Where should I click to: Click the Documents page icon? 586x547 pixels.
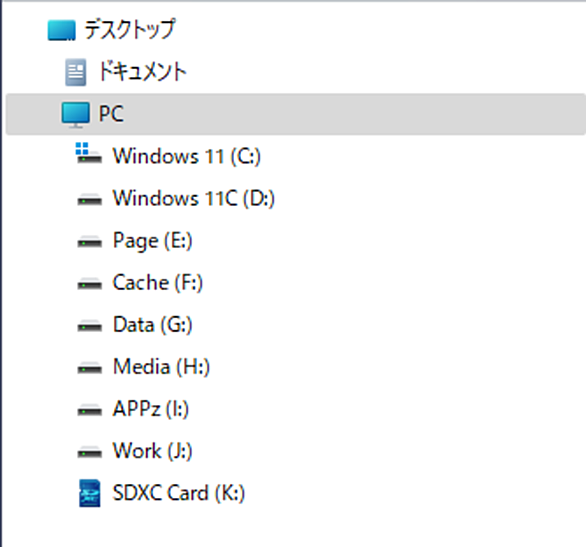tap(75, 72)
